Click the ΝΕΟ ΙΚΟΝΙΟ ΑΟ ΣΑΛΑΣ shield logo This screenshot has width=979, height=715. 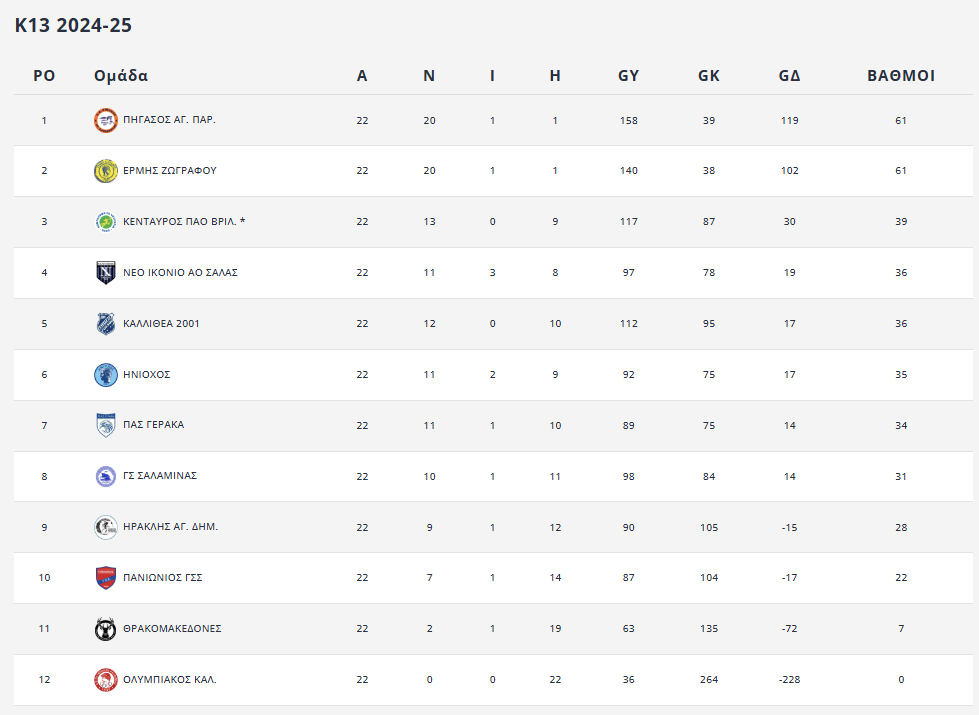click(x=105, y=272)
